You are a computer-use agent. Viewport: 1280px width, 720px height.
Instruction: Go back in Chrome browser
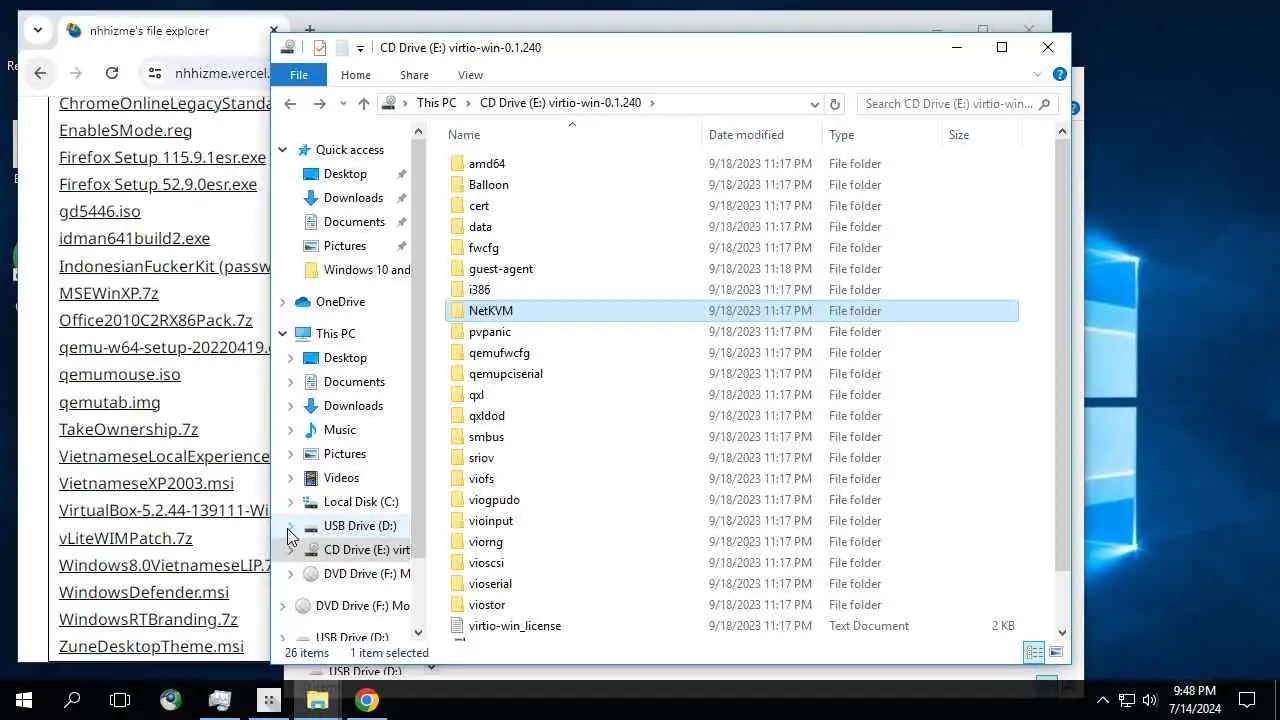click(40, 73)
